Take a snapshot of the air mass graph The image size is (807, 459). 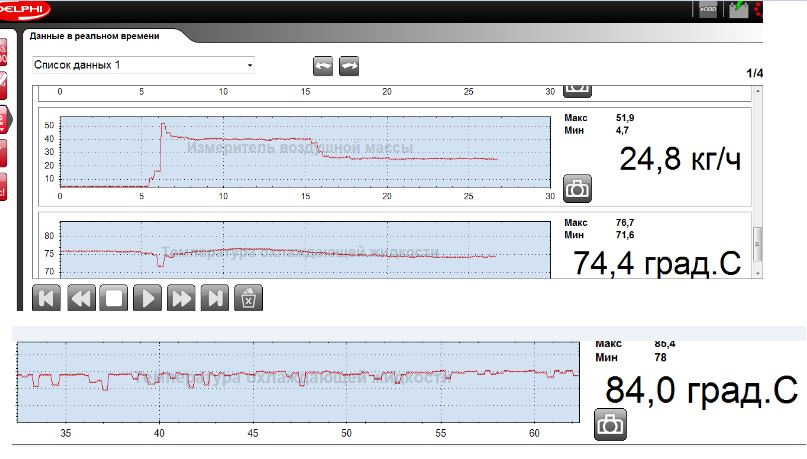[576, 187]
